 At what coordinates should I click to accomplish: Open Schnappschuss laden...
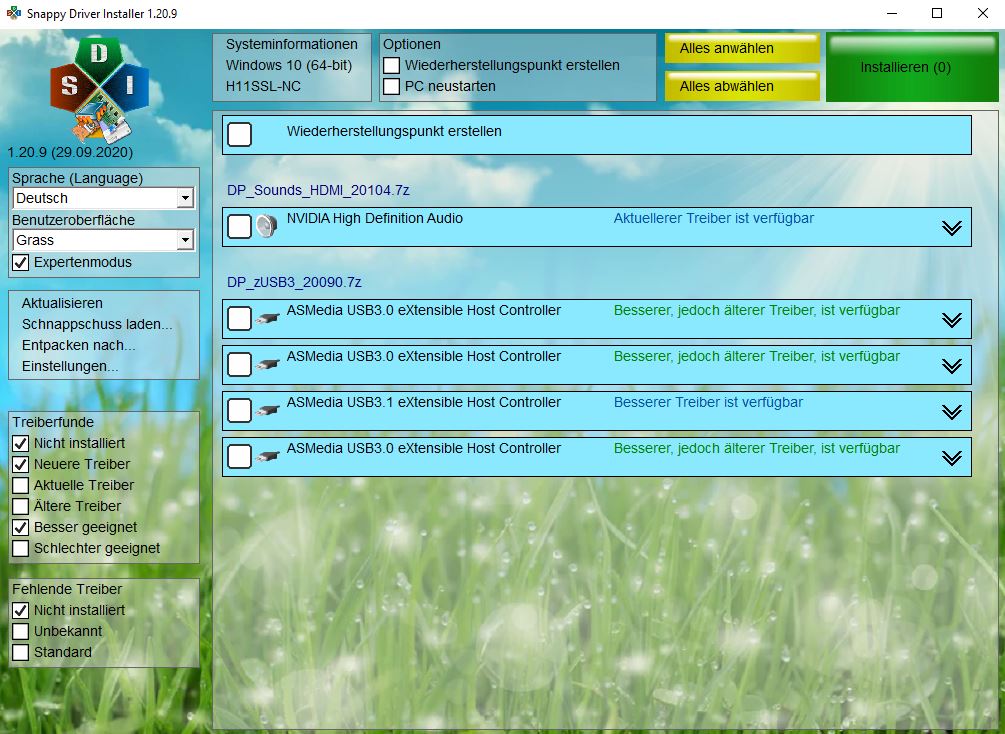coord(97,324)
